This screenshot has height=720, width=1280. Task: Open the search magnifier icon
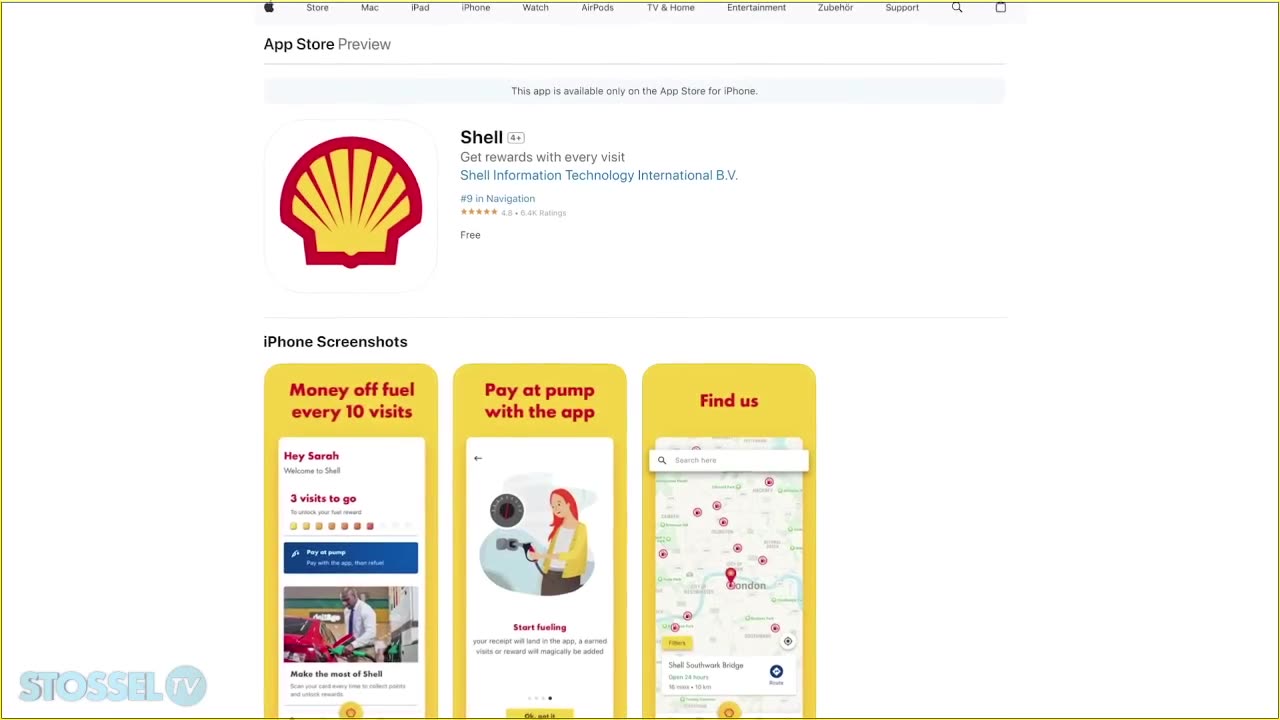coord(957,7)
